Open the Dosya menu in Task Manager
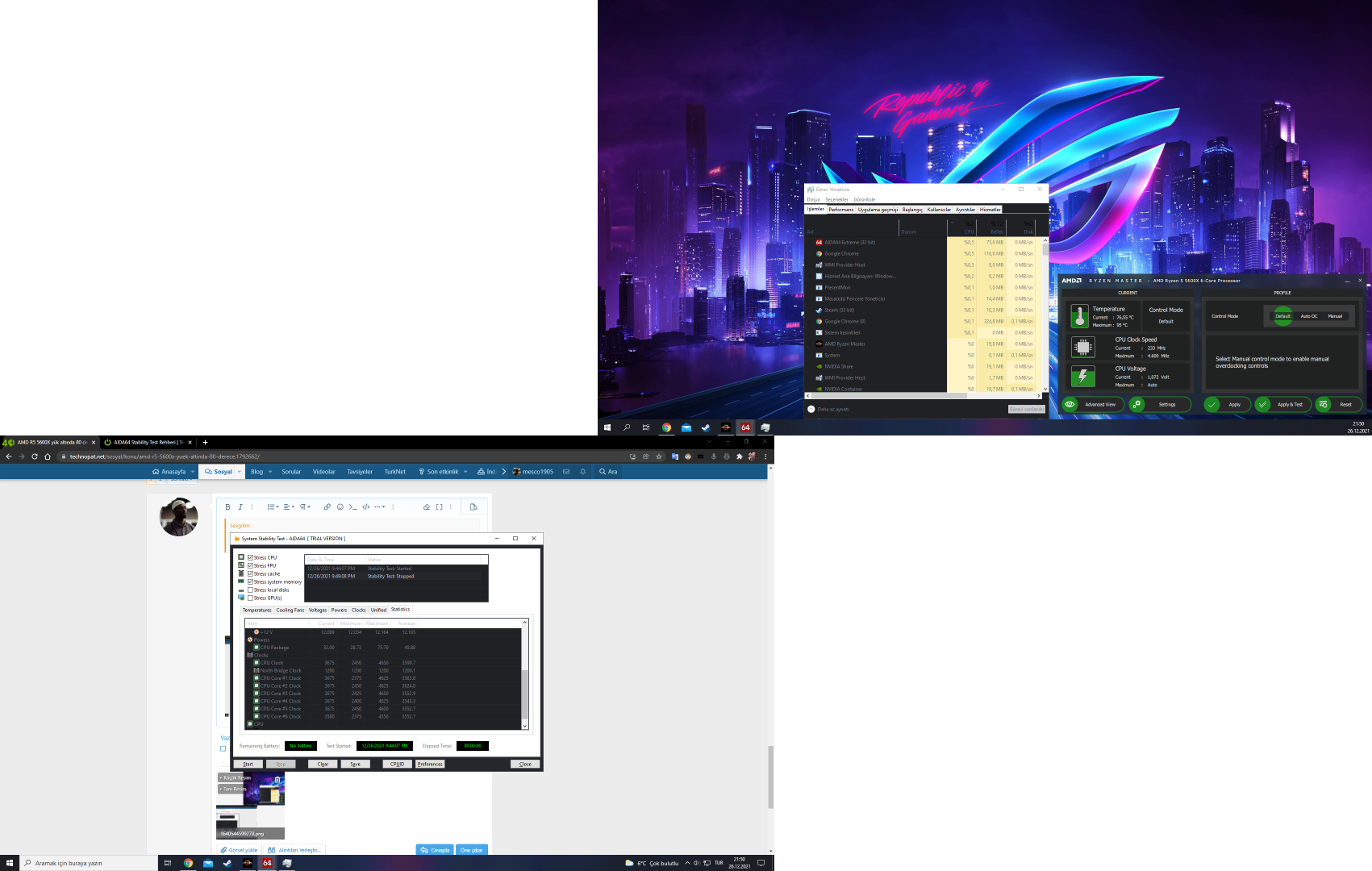 pos(813,200)
